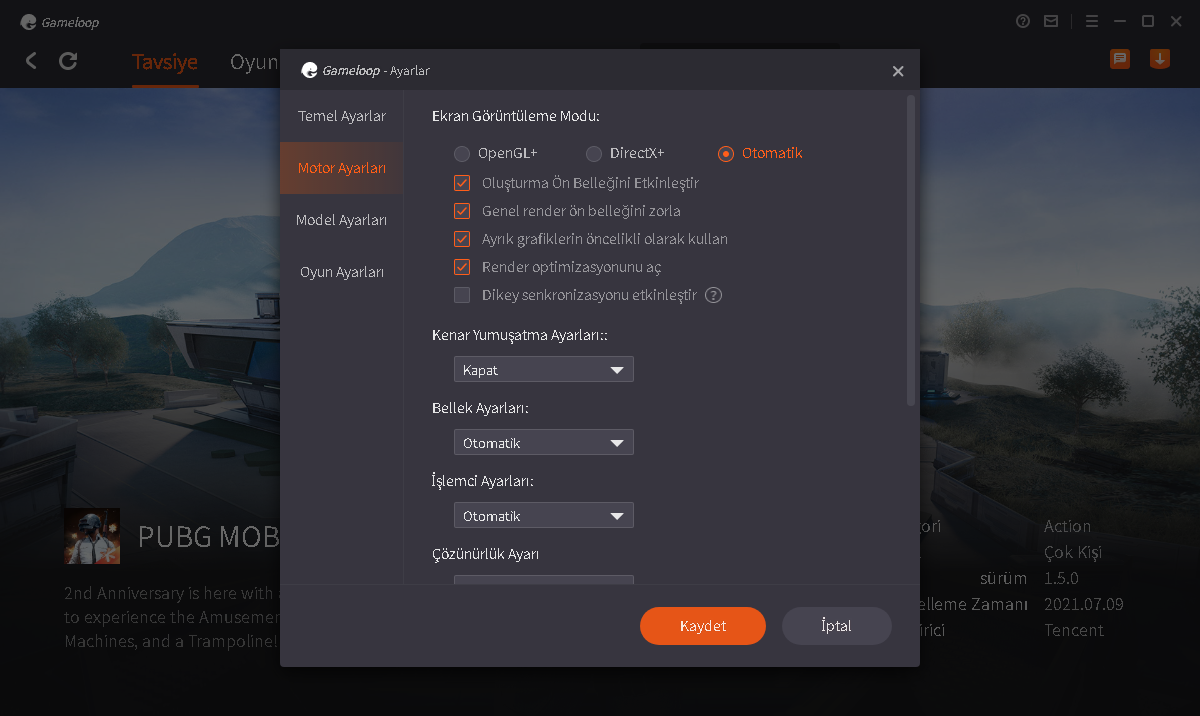Refresh the page with reload icon
Image resolution: width=1200 pixels, height=716 pixels.
[68, 61]
